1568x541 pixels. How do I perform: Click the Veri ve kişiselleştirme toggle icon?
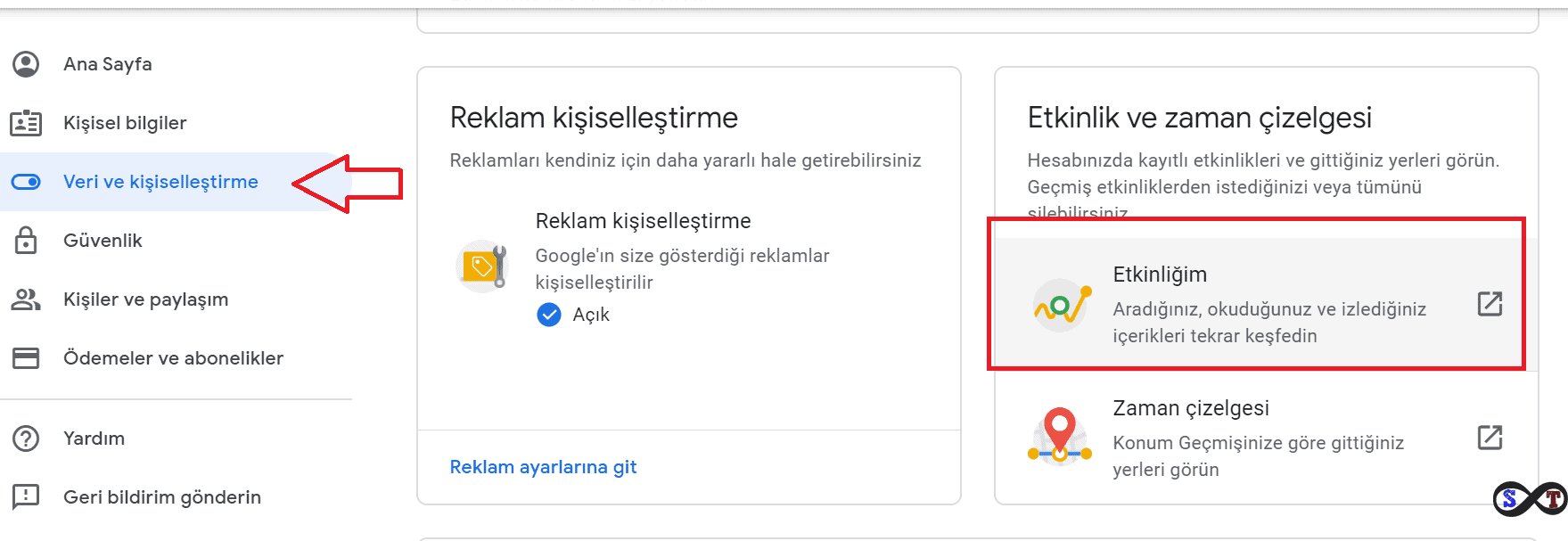click(27, 181)
